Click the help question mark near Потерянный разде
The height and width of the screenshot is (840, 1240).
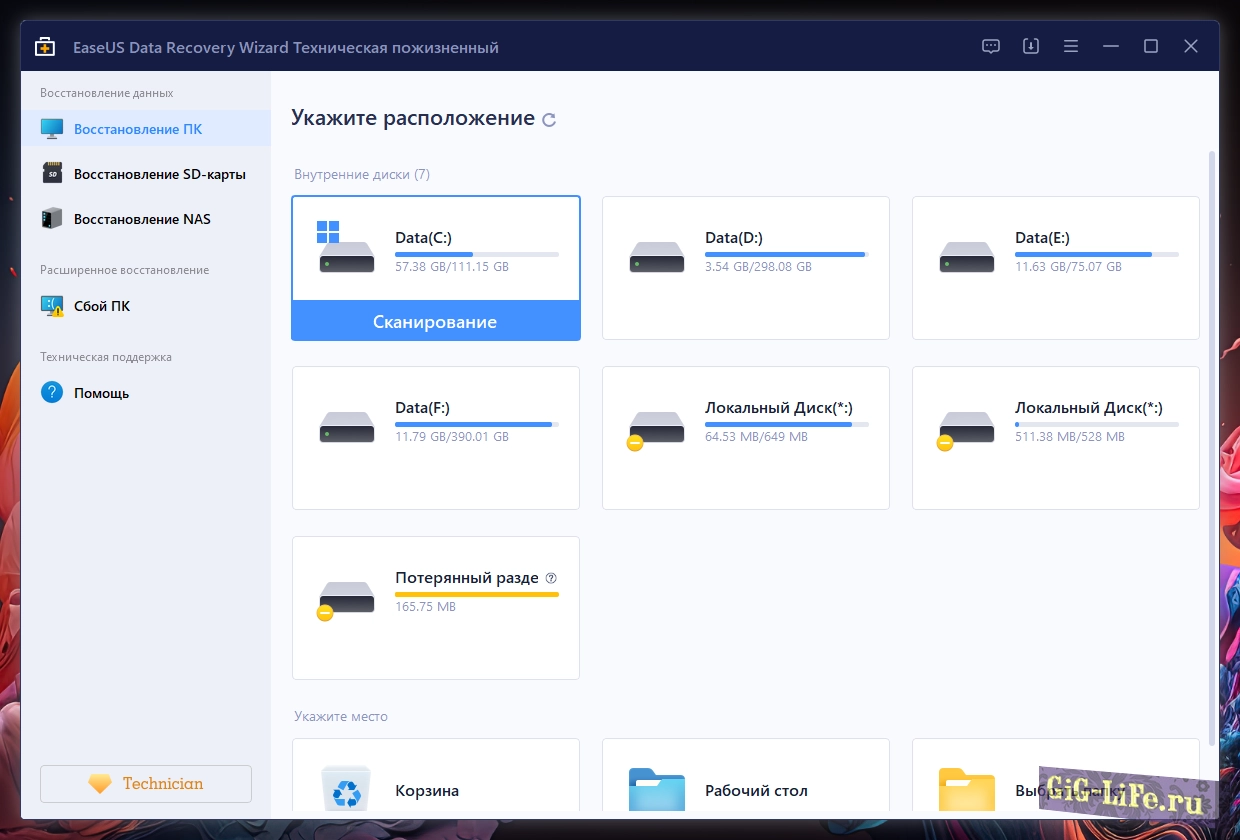(x=551, y=578)
